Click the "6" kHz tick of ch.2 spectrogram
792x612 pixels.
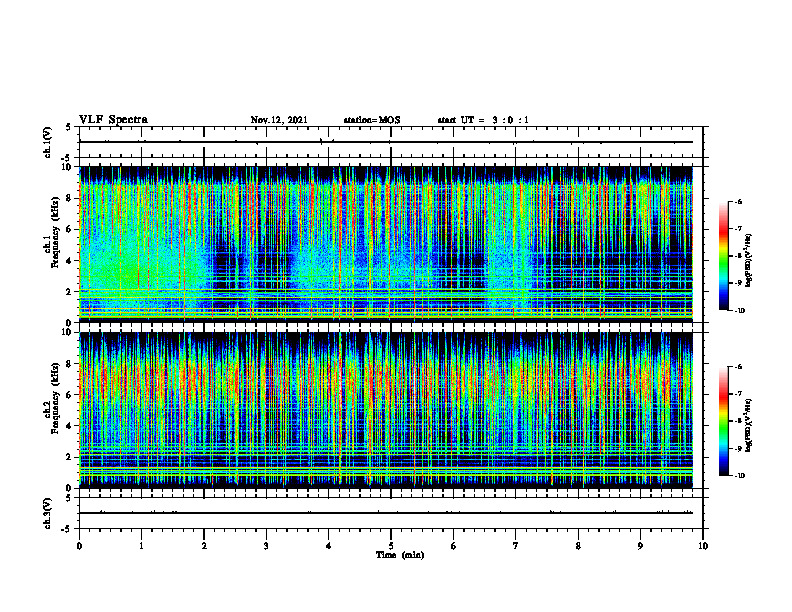point(70,395)
